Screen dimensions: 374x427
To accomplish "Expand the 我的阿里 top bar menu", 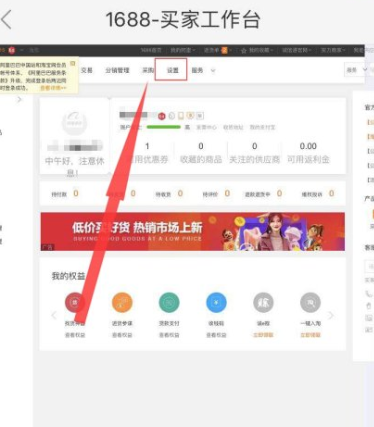I will point(183,50).
